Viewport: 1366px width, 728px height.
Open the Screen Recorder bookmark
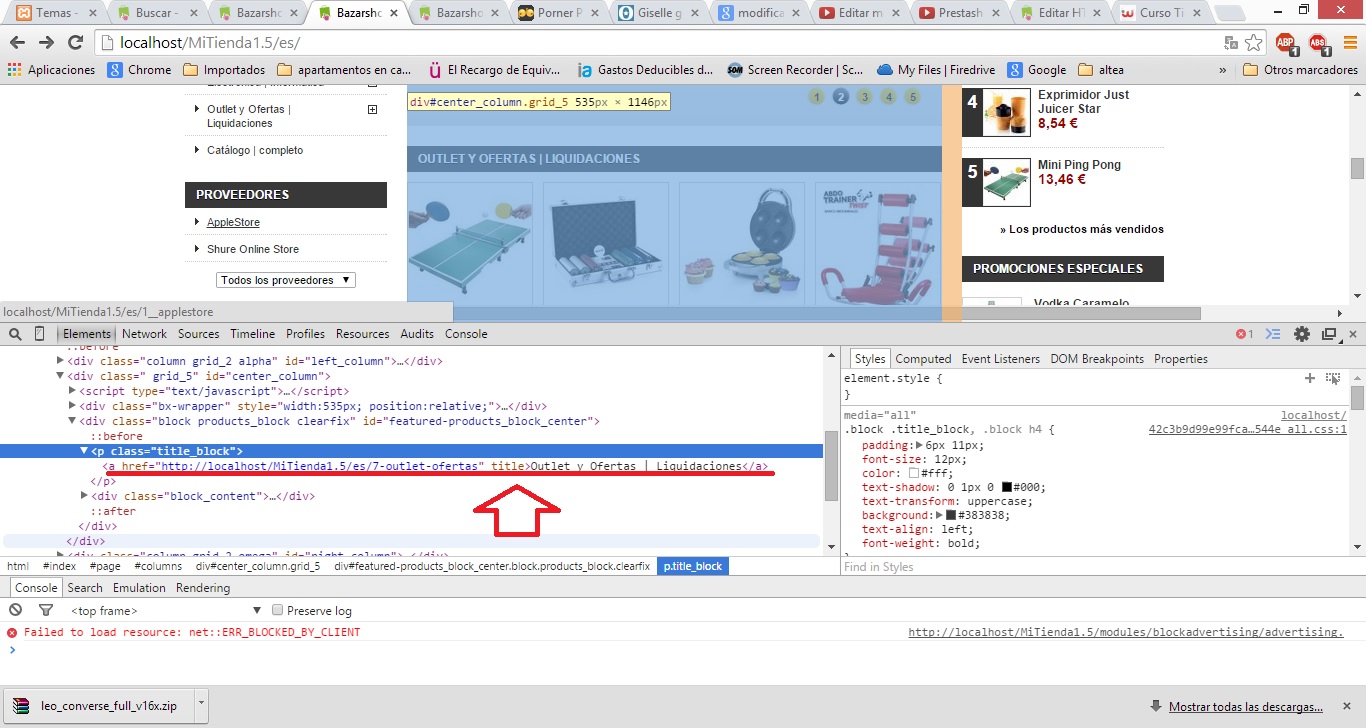795,70
